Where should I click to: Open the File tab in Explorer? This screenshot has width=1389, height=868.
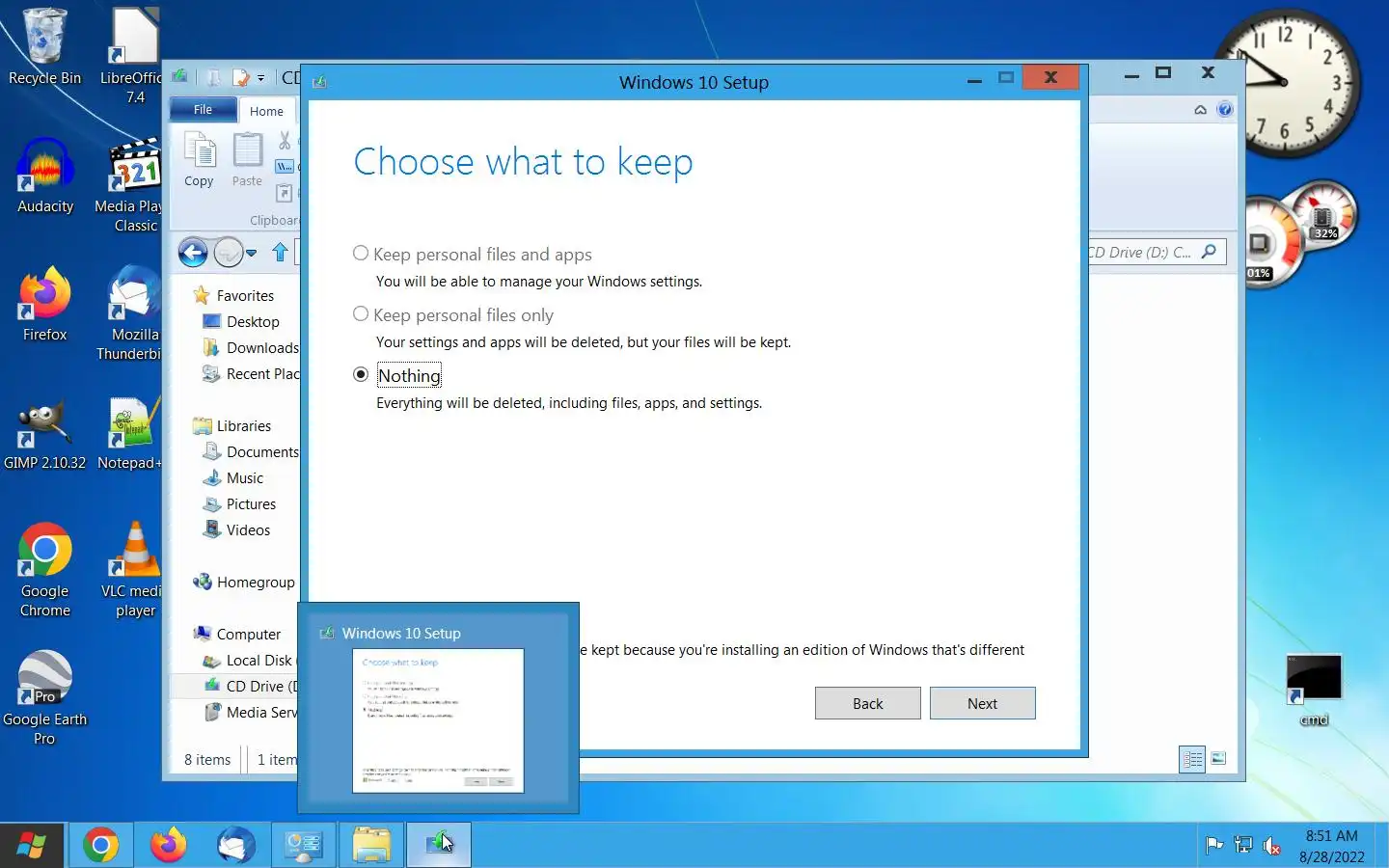(x=203, y=110)
